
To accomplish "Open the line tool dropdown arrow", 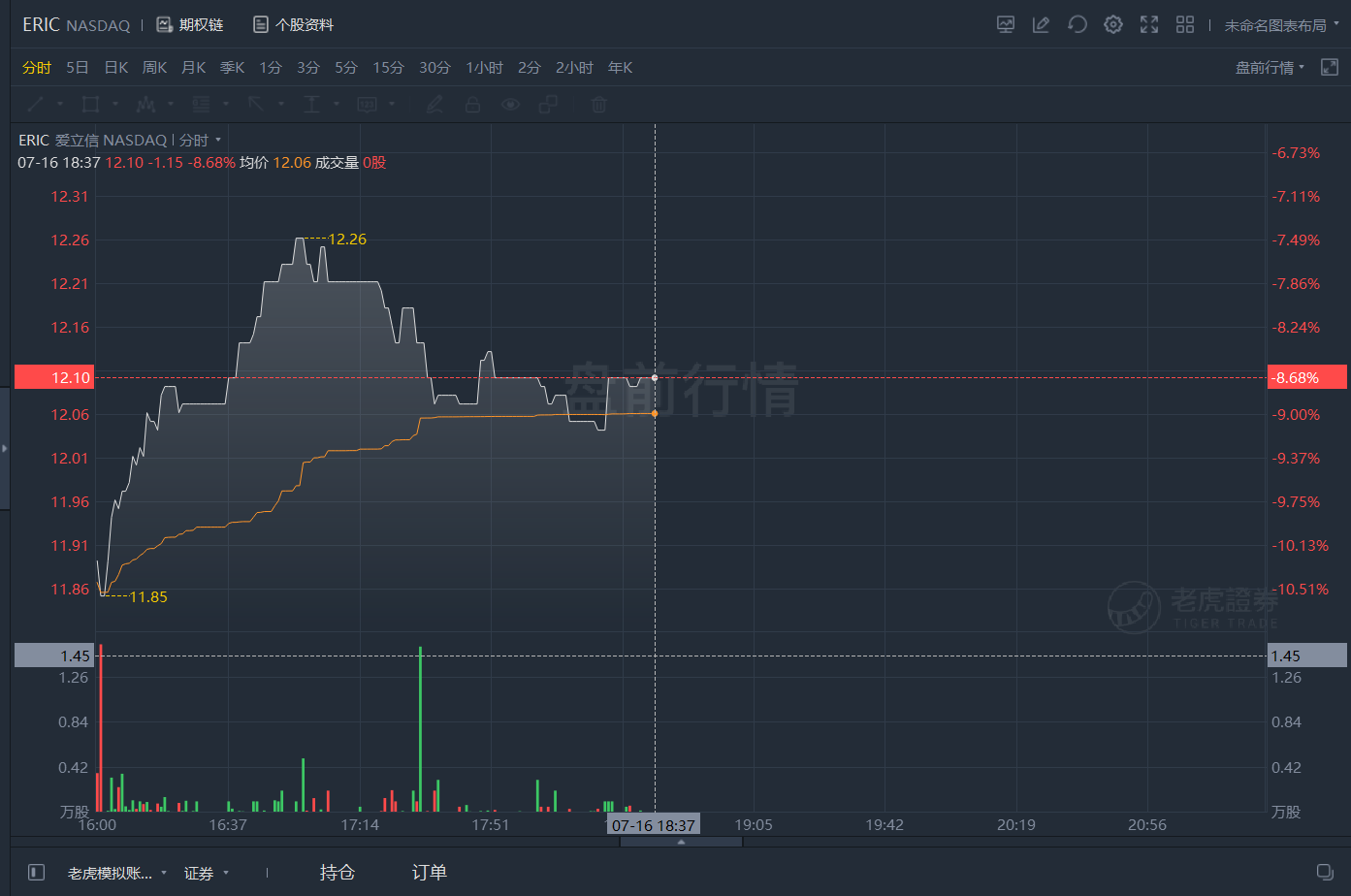I will (x=60, y=104).
